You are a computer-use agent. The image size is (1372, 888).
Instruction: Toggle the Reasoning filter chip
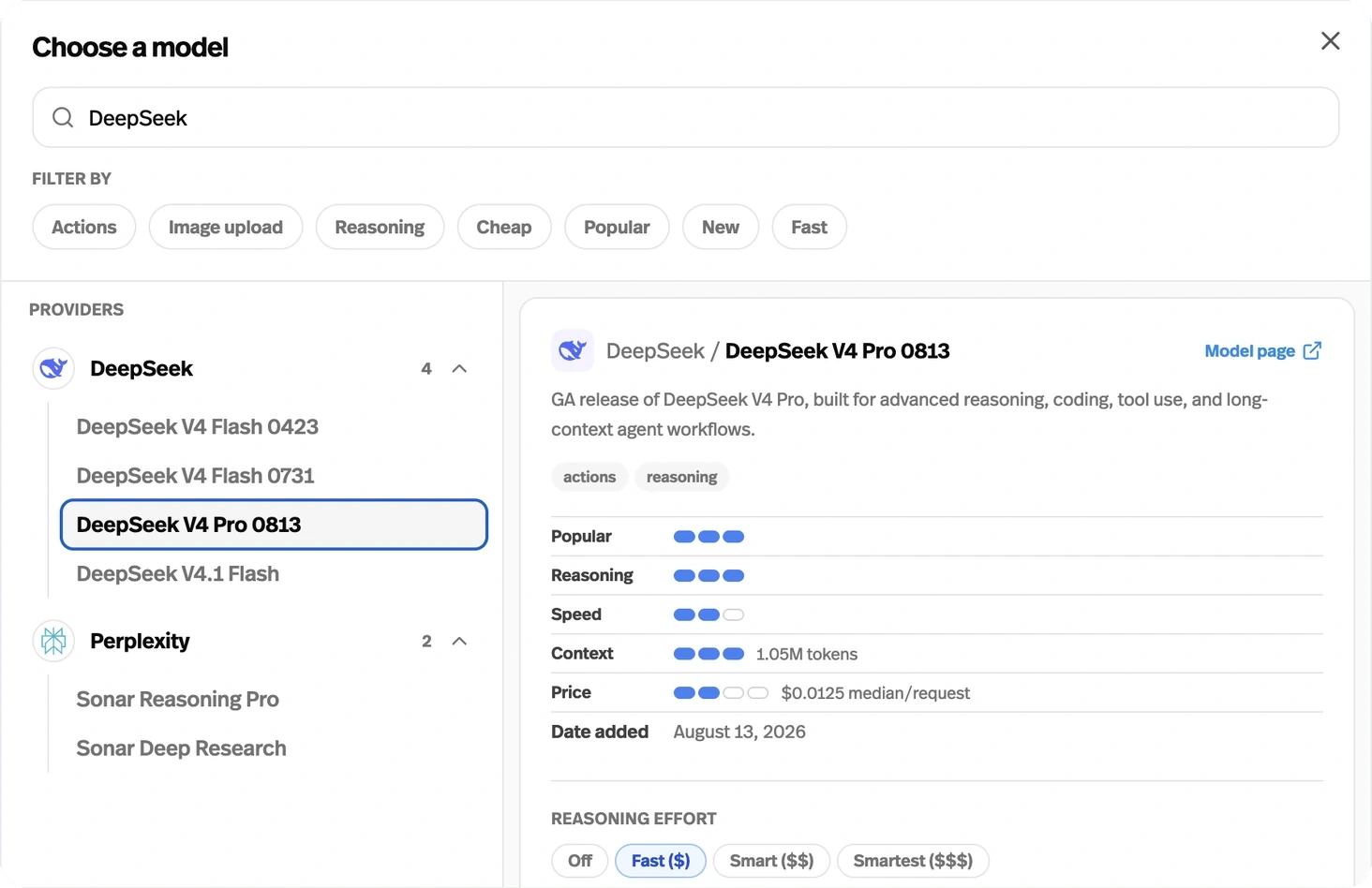pyautogui.click(x=380, y=227)
